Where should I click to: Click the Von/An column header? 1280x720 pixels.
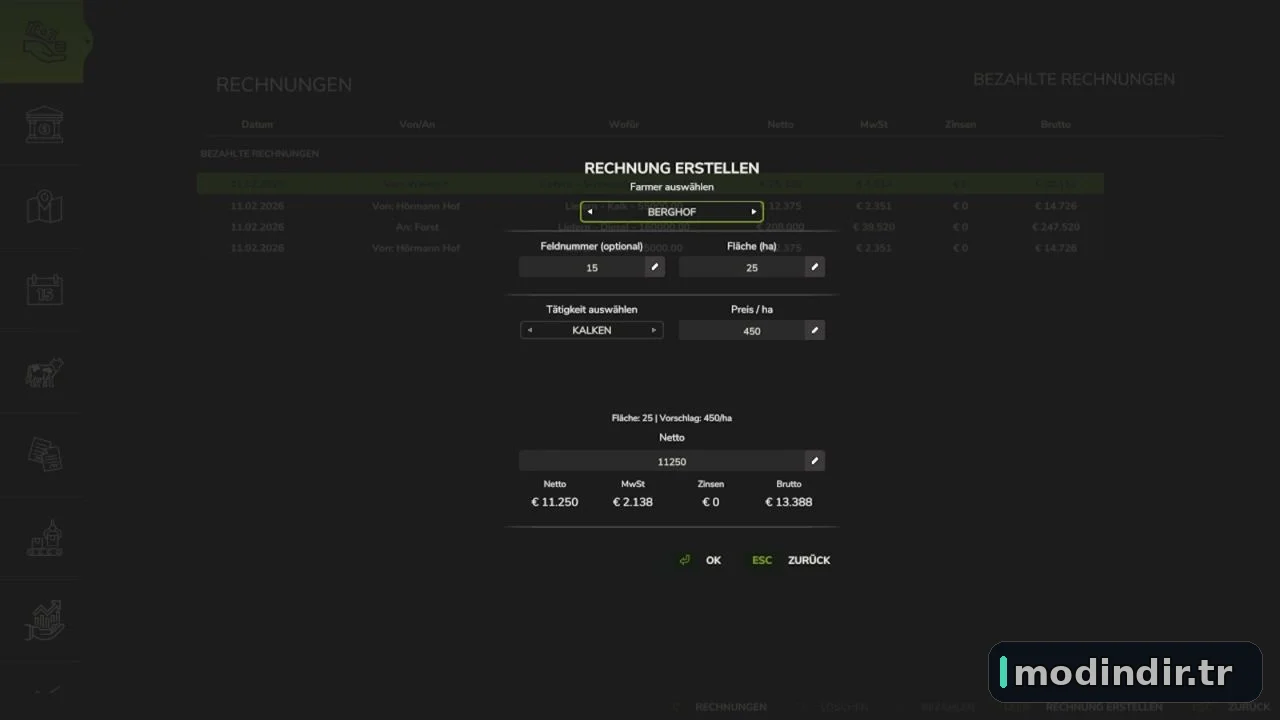click(x=417, y=124)
